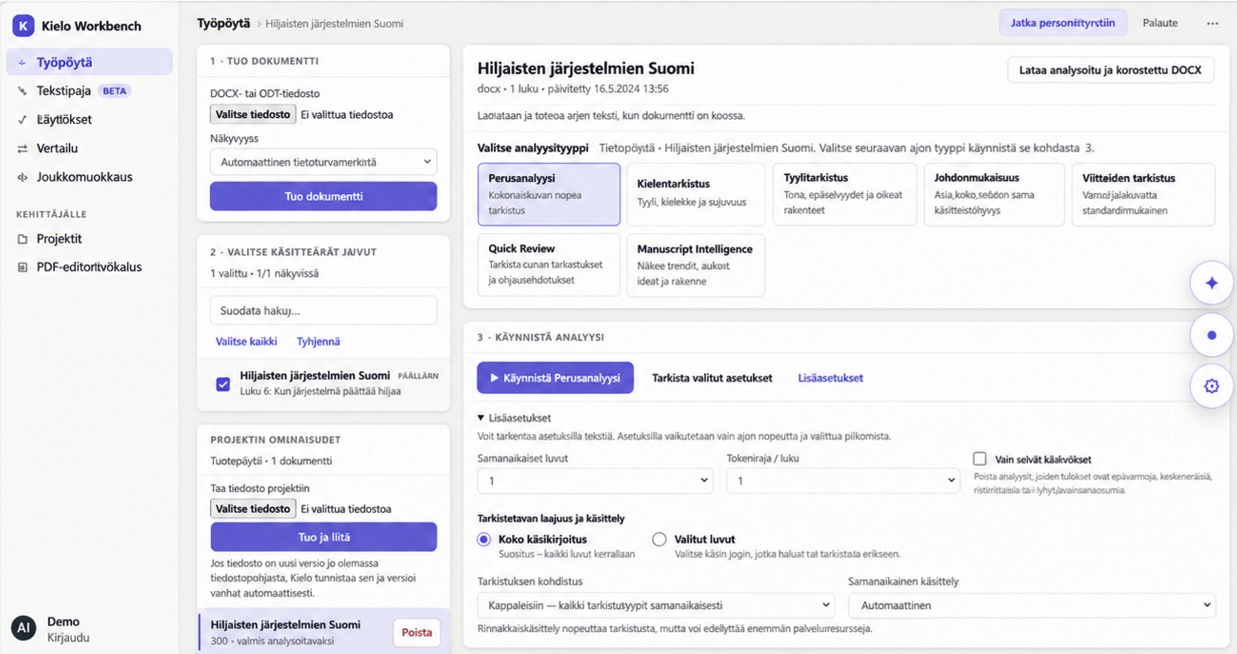
Task: Click the Kielo Workbench K logo
Action: tap(23, 26)
